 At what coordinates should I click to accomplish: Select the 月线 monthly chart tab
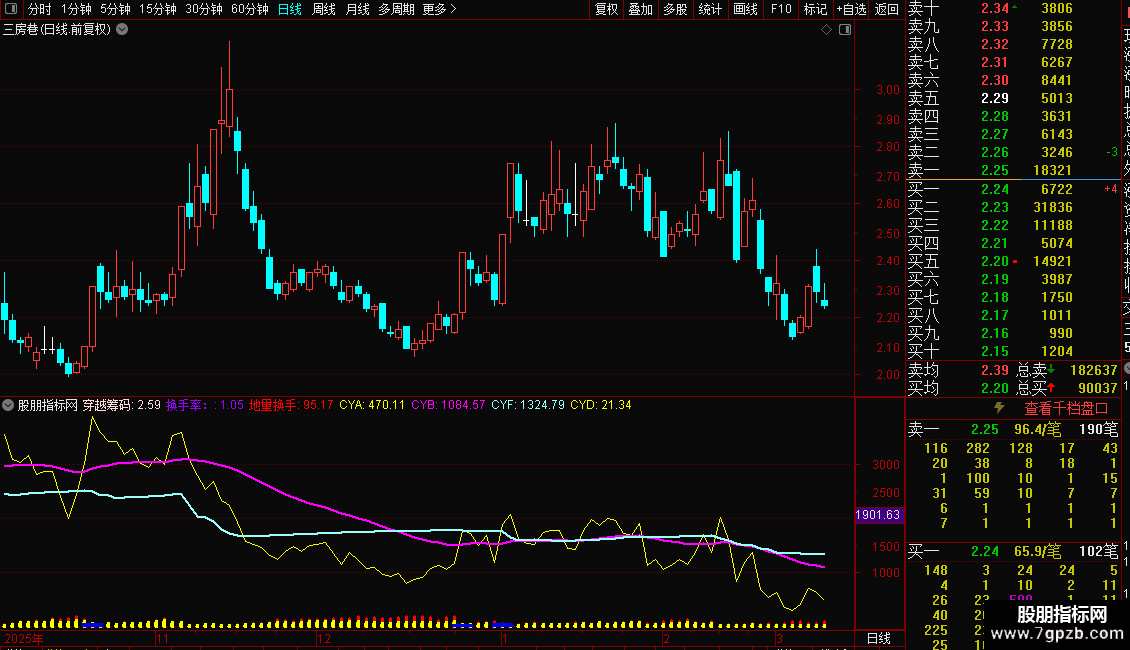tap(357, 9)
